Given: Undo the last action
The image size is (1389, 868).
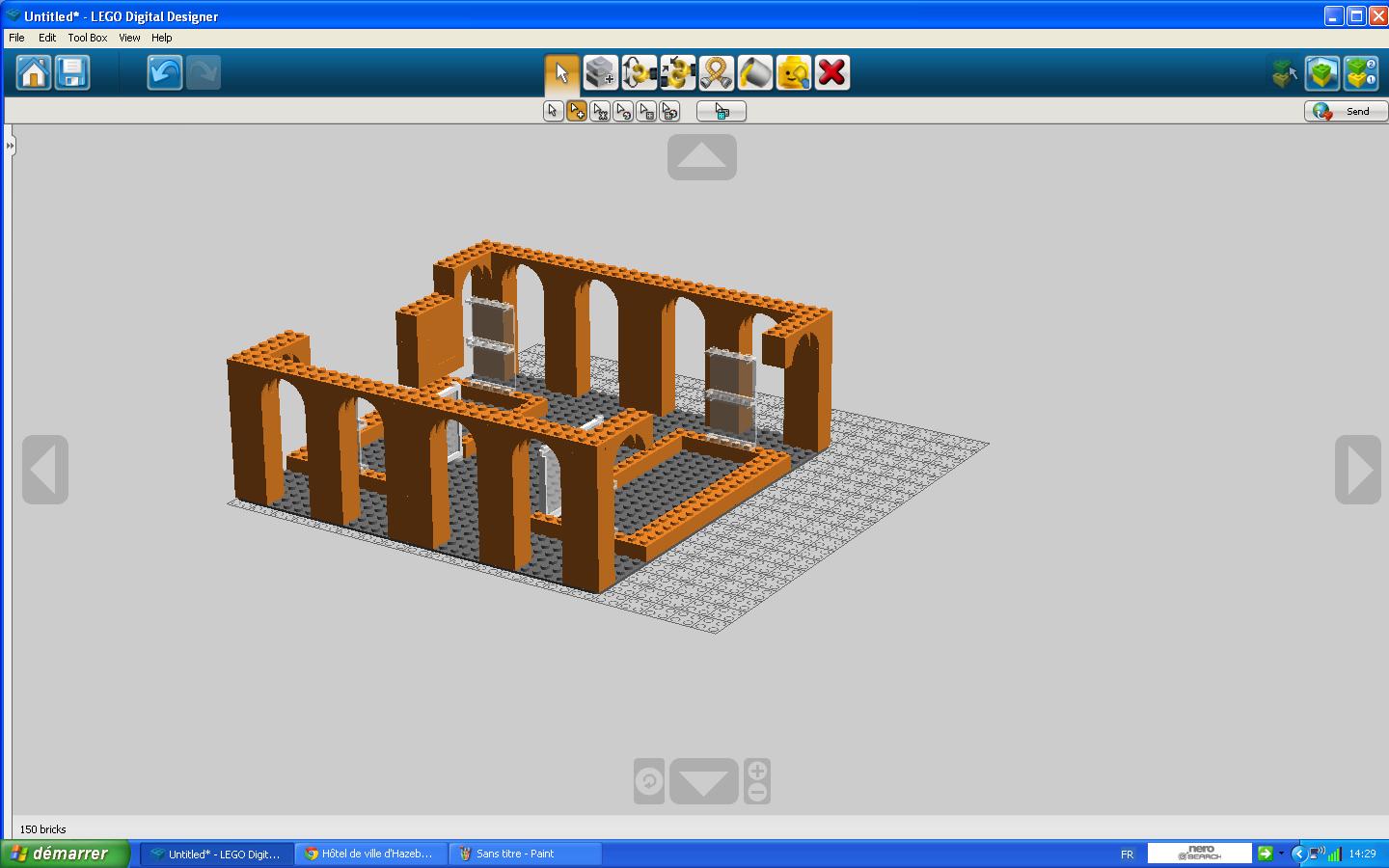Looking at the screenshot, I should point(165,72).
